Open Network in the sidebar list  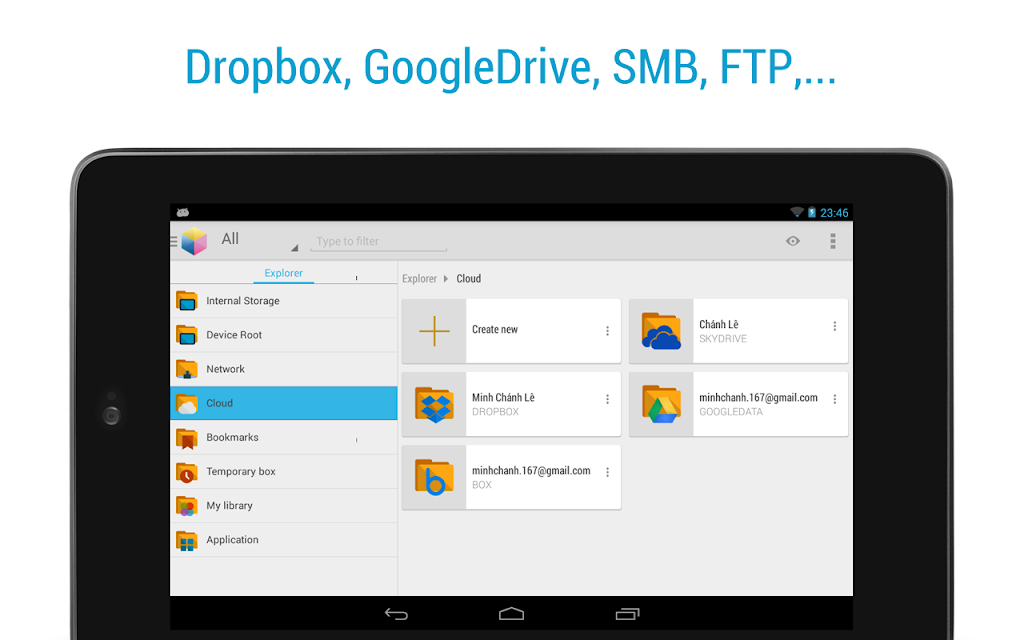click(x=283, y=369)
